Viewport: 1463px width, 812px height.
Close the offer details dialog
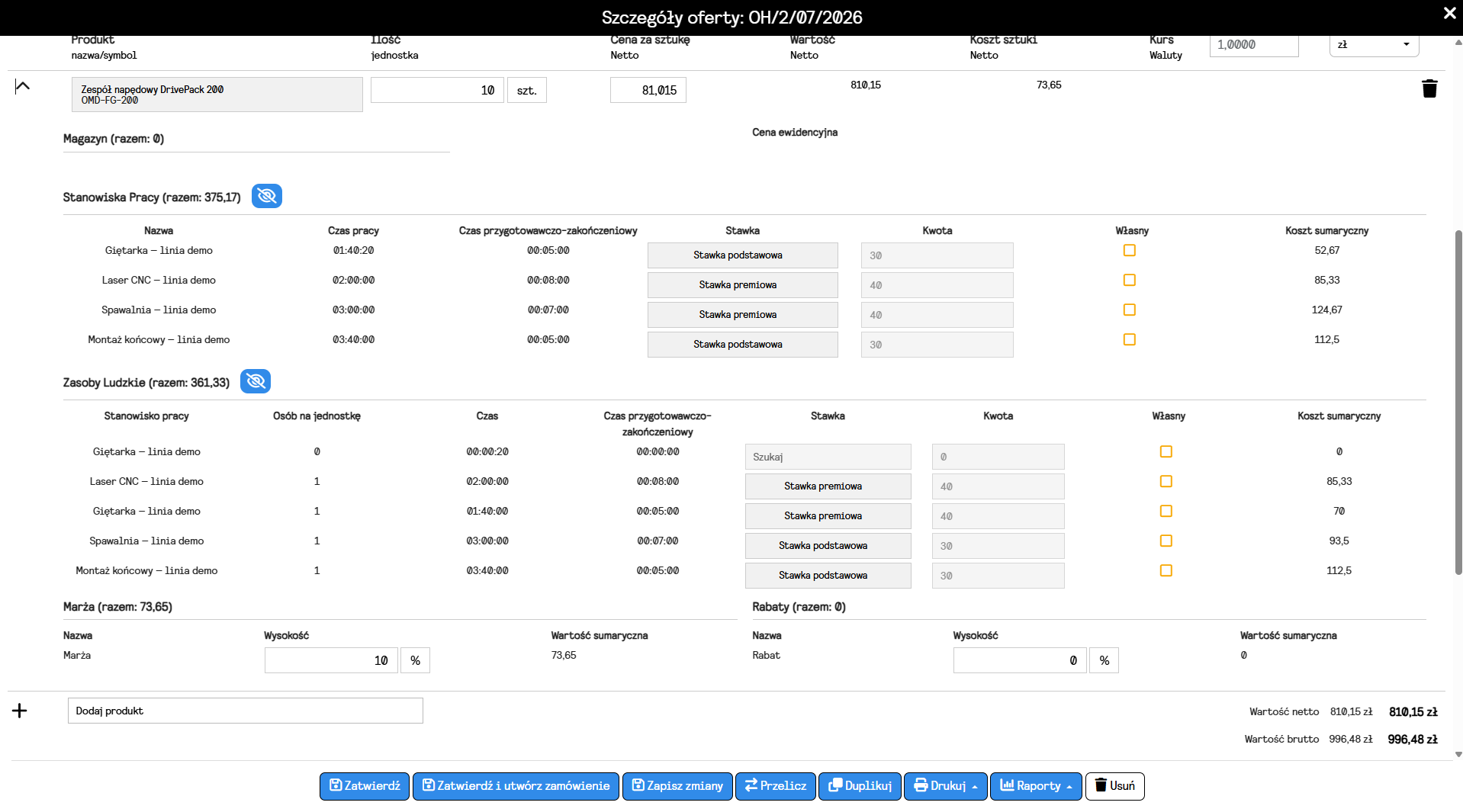point(1449,13)
